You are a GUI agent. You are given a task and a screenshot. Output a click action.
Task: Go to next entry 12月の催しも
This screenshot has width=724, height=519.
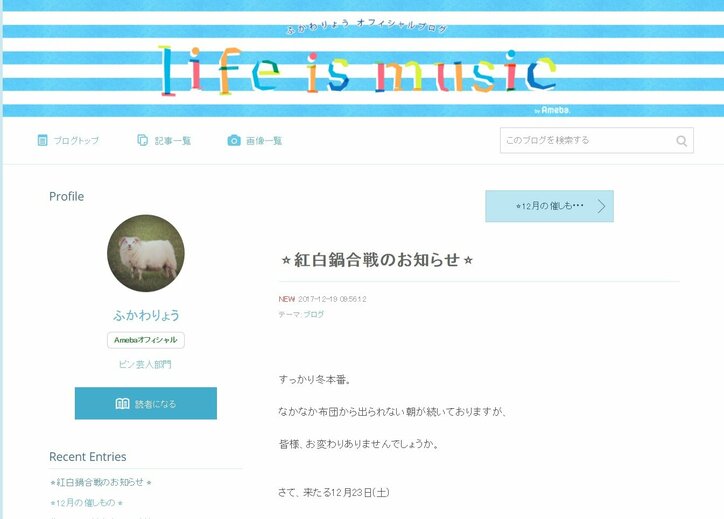pyautogui.click(x=549, y=206)
